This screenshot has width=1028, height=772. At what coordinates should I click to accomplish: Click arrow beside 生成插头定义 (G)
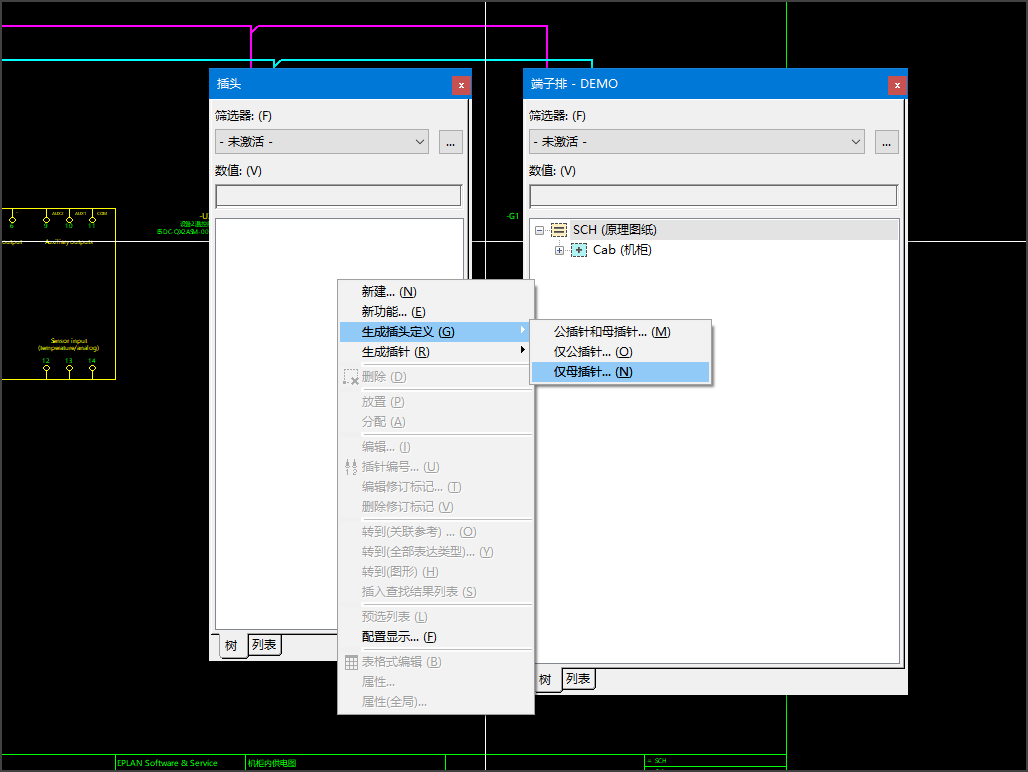(523, 330)
